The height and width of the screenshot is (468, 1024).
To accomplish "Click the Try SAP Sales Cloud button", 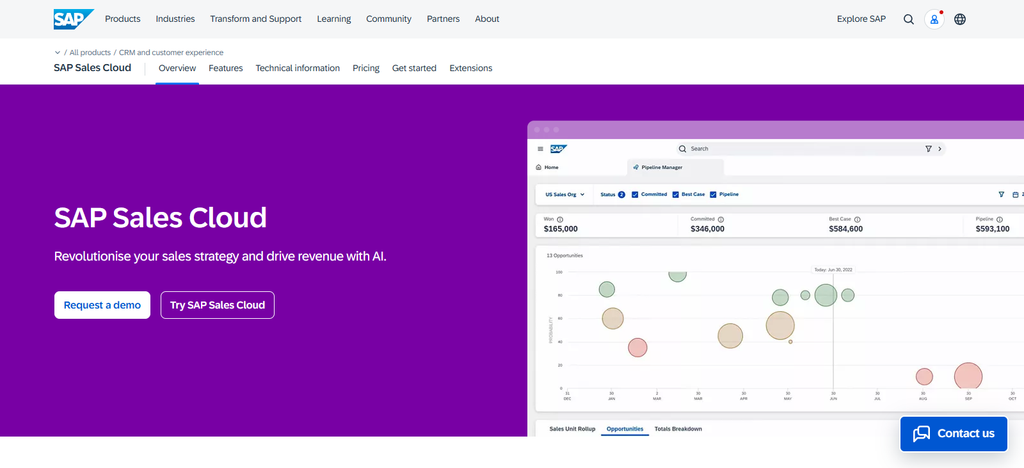I will [217, 305].
